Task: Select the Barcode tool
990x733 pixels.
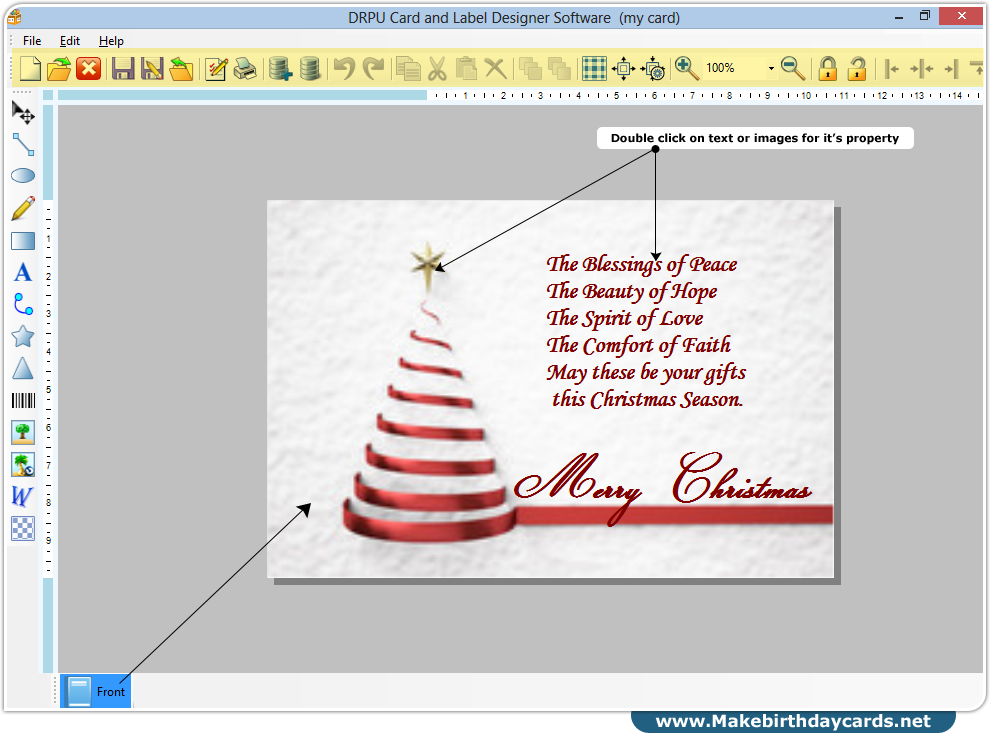Action: [23, 401]
